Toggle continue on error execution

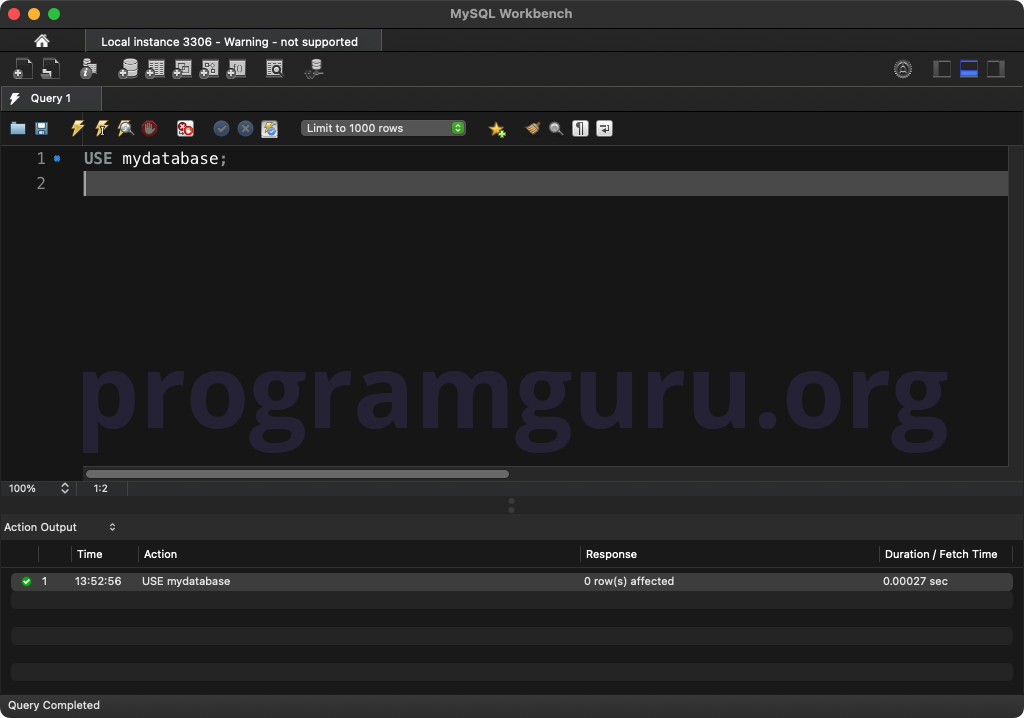coord(185,128)
